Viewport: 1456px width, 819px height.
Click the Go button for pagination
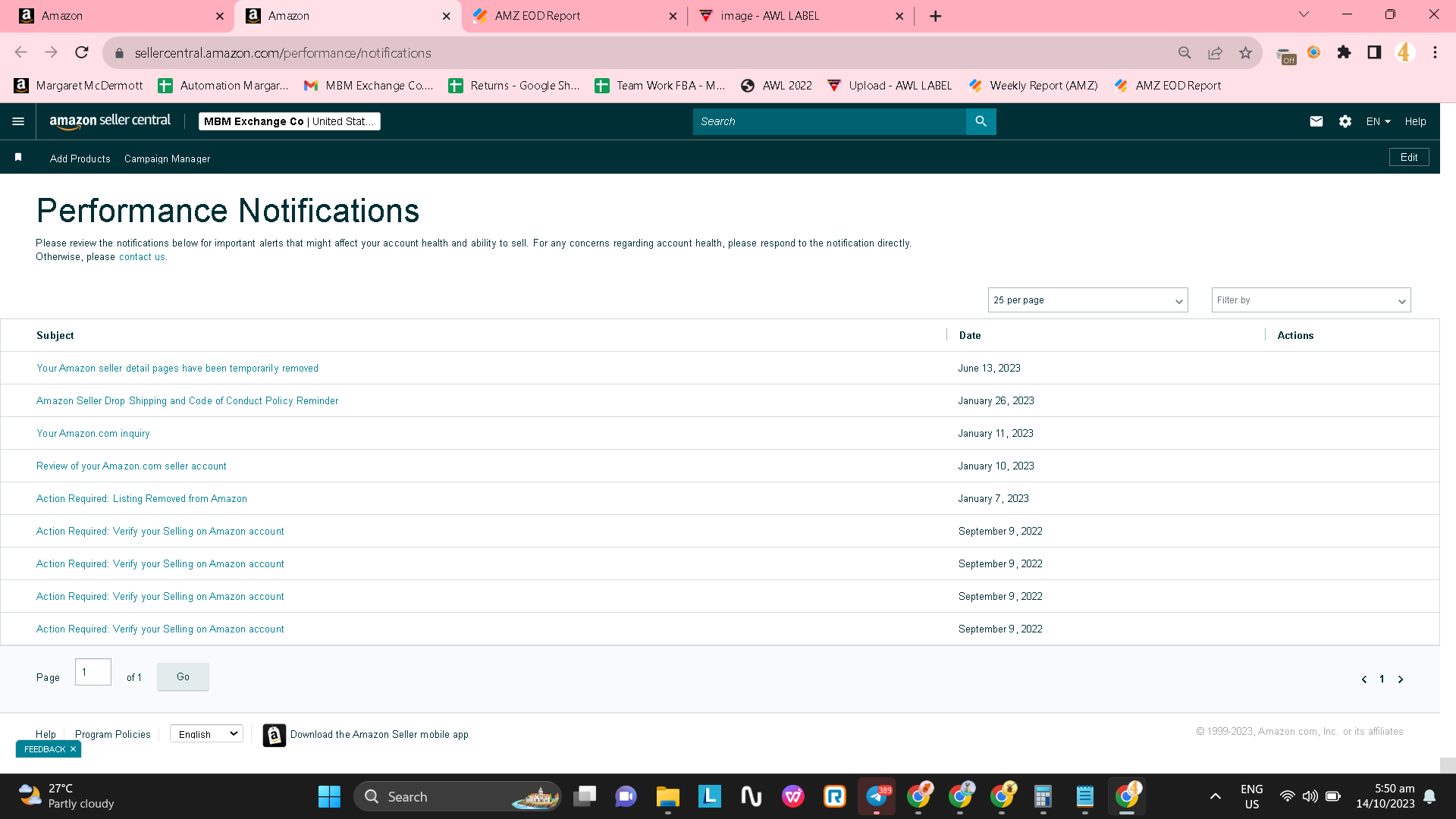point(183,676)
